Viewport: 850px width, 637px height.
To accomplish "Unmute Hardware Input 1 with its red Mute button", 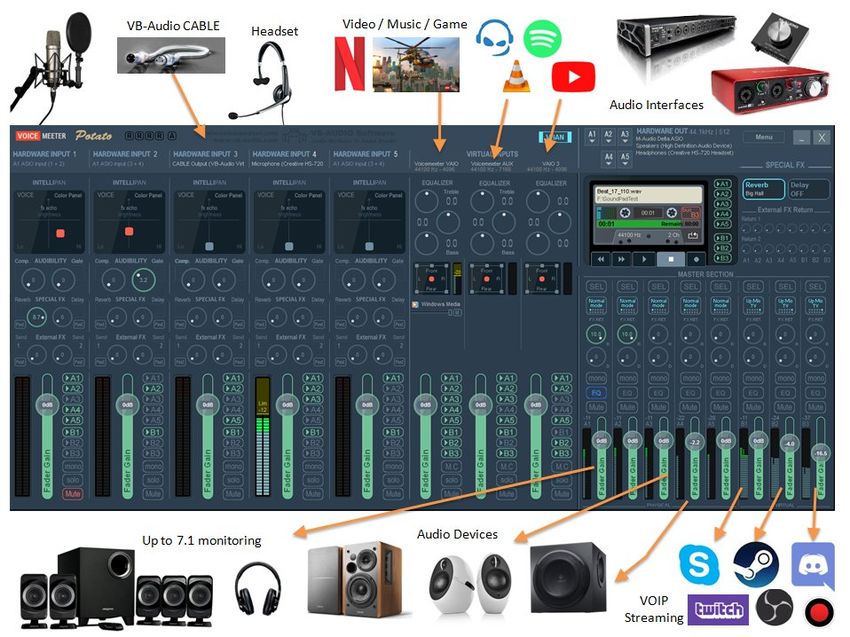I will click(73, 494).
